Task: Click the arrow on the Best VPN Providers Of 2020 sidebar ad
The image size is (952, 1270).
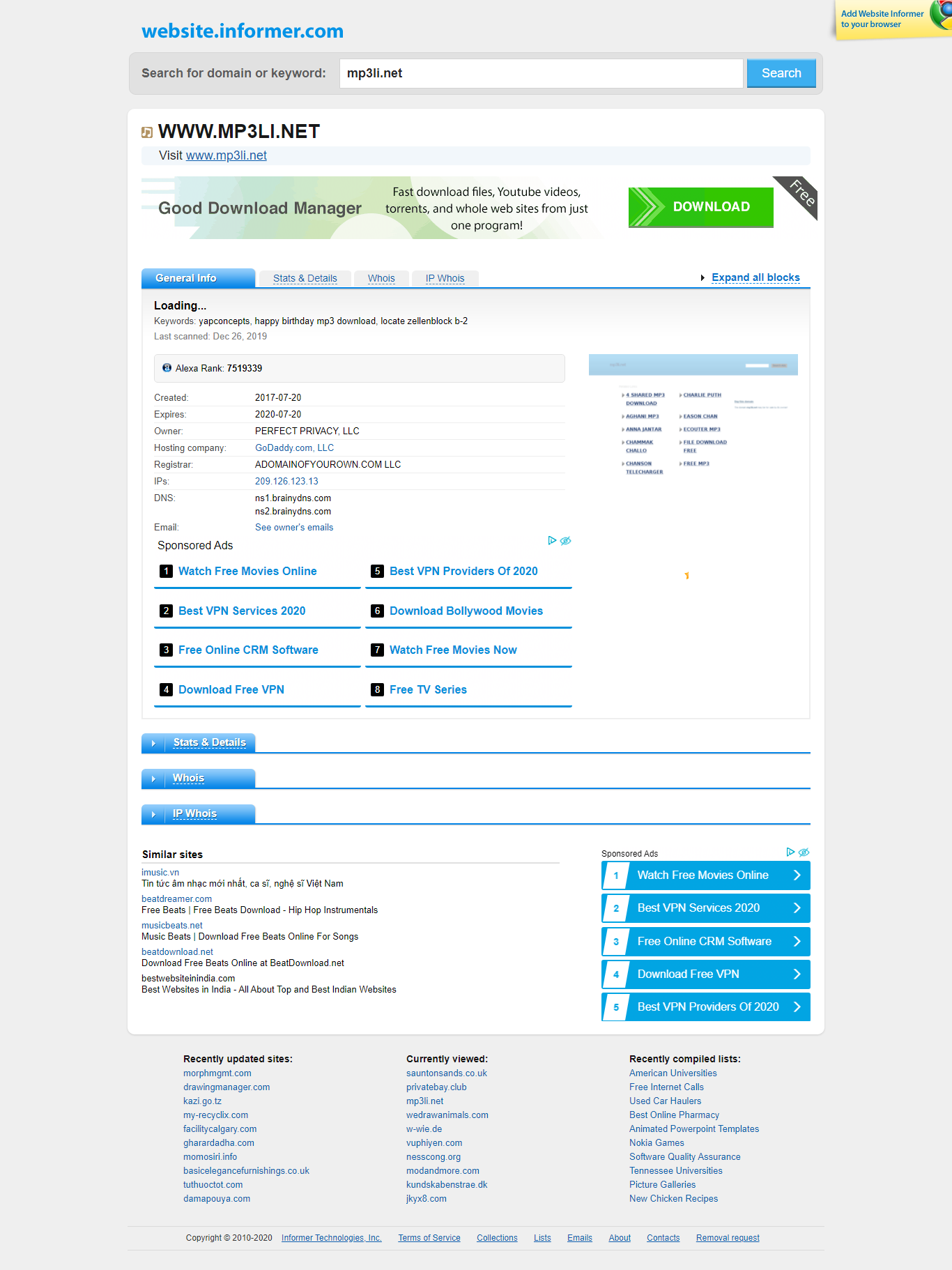Action: click(797, 1007)
